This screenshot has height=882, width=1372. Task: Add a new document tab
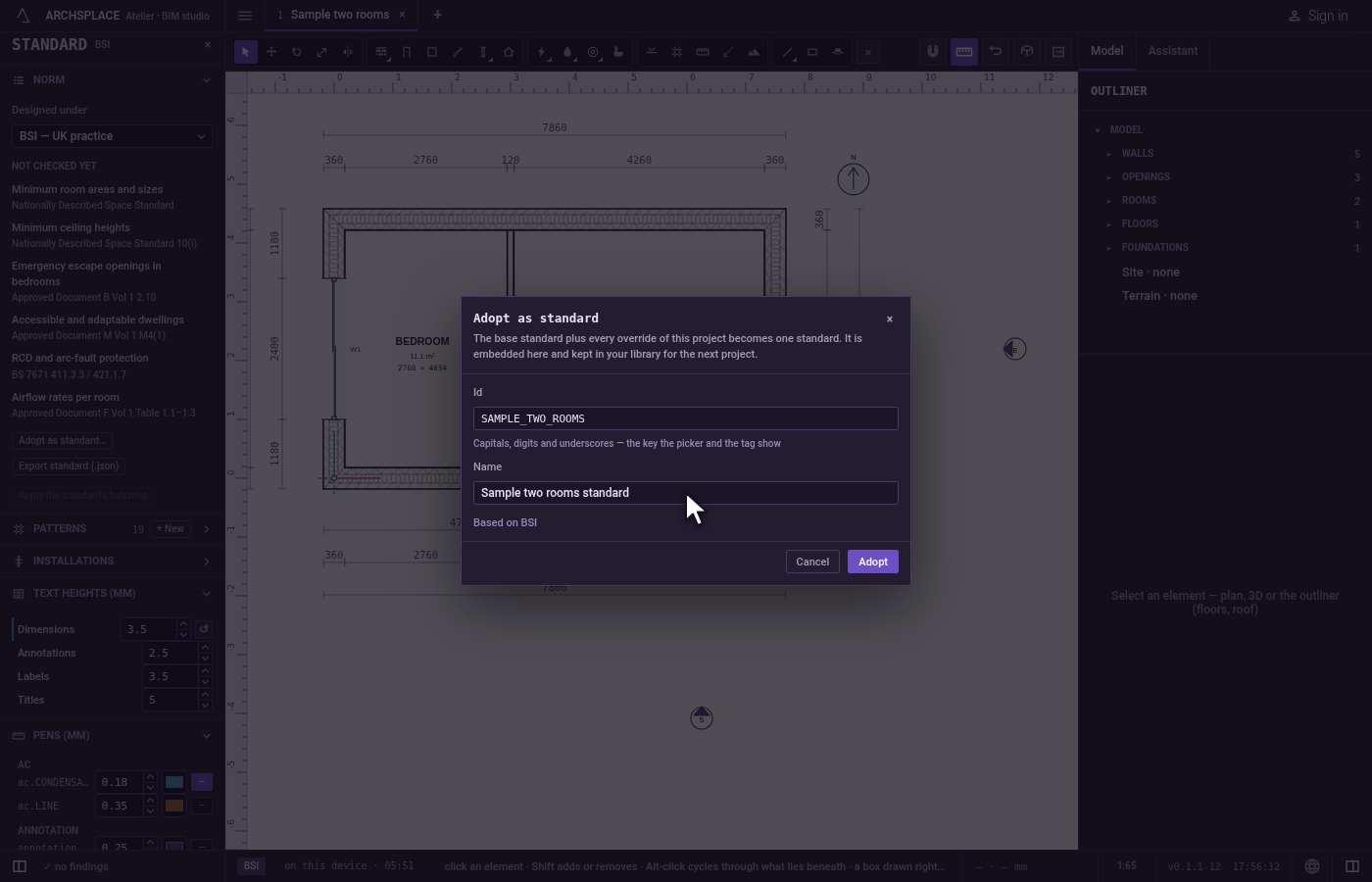click(437, 15)
